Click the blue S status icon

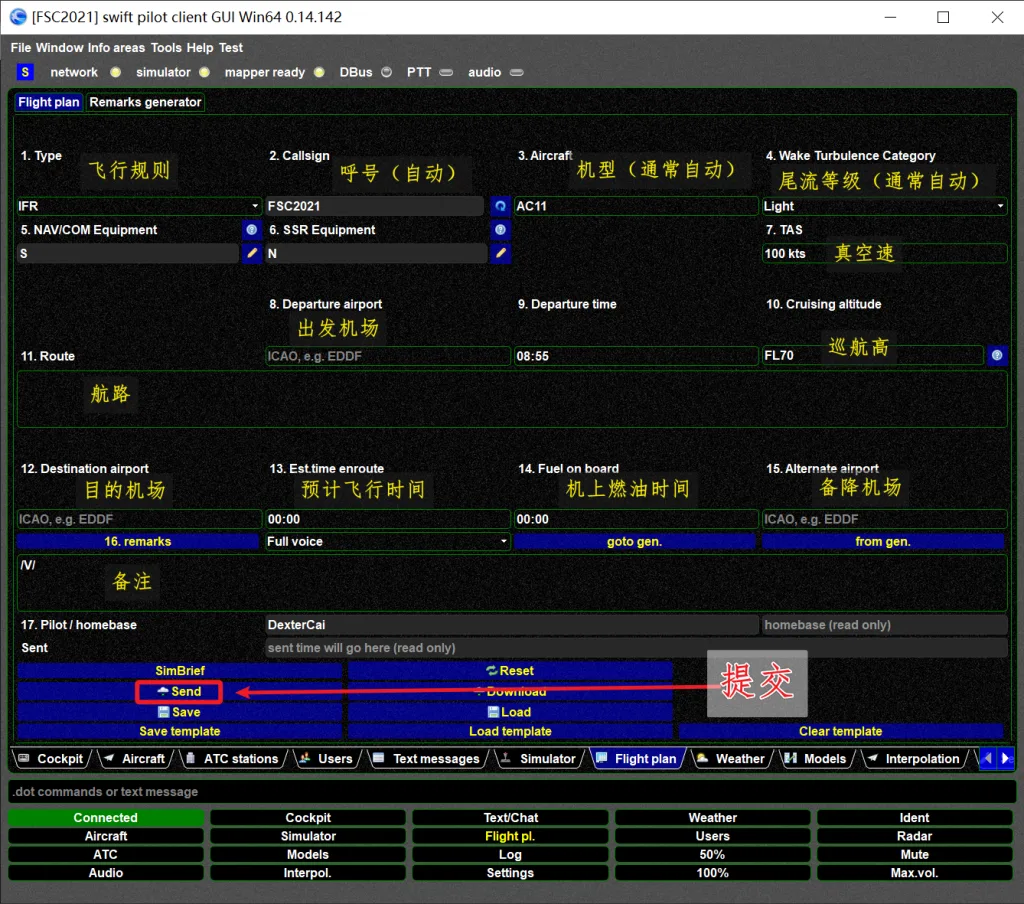25,72
